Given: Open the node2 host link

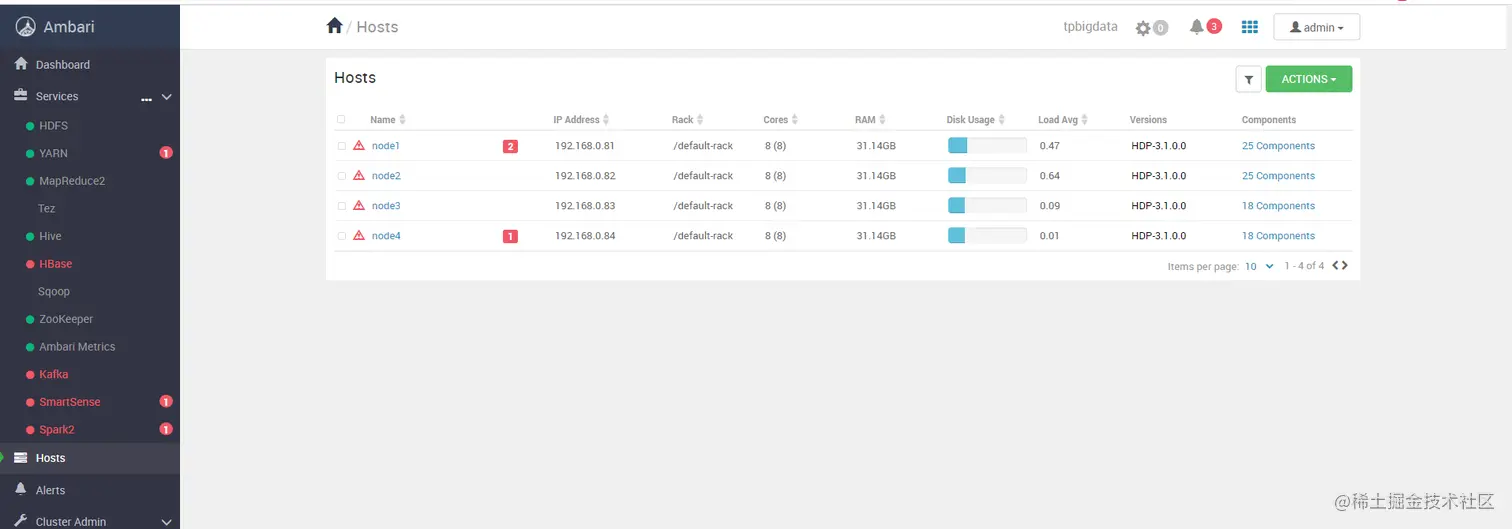Looking at the screenshot, I should (386, 176).
